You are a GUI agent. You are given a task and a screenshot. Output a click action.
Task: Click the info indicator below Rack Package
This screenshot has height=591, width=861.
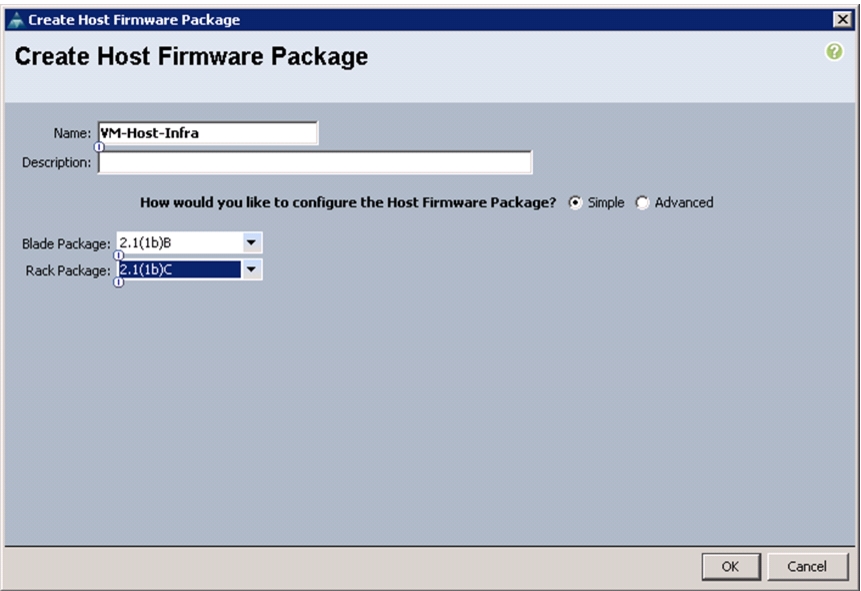click(118, 282)
